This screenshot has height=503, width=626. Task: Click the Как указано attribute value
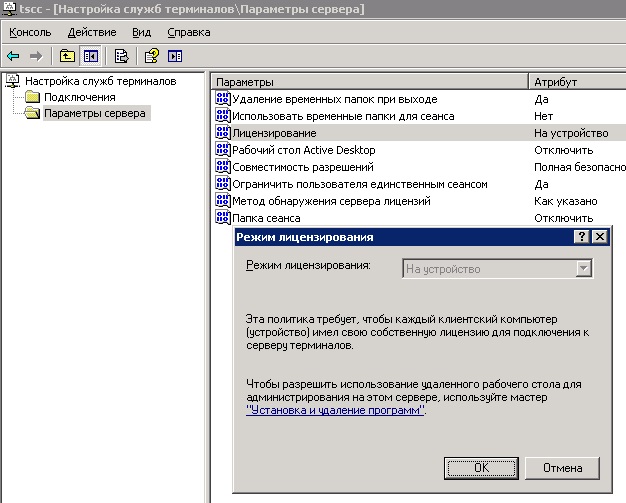[x=565, y=201]
